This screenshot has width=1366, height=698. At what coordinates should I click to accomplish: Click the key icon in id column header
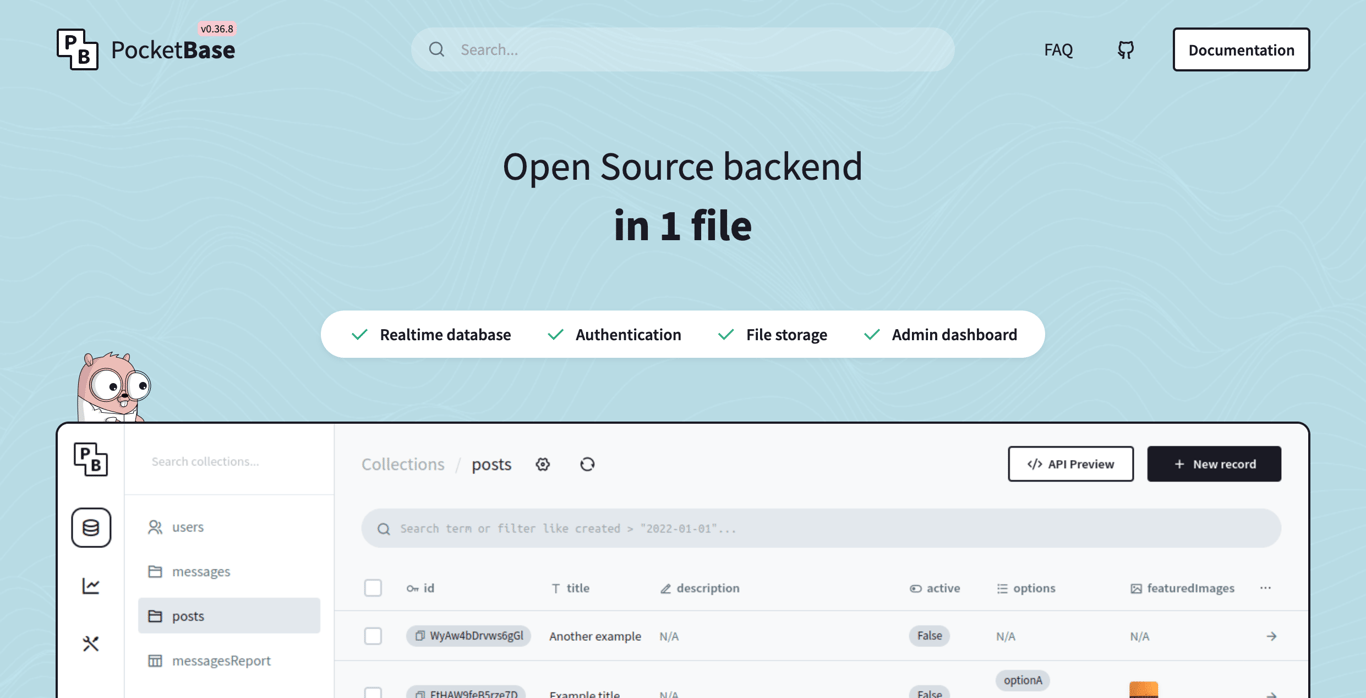412,589
